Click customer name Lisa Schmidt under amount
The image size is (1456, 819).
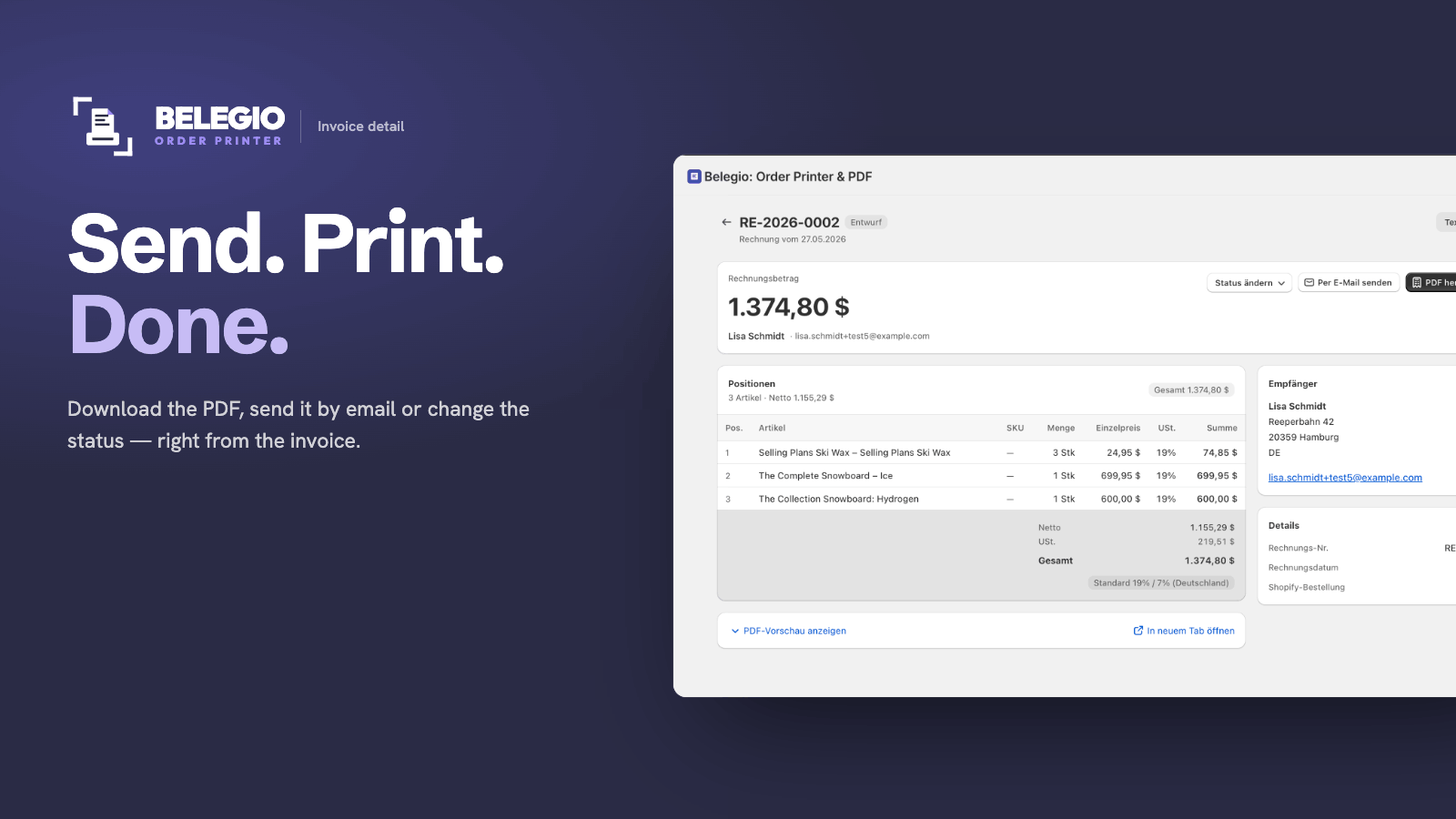[x=756, y=336]
